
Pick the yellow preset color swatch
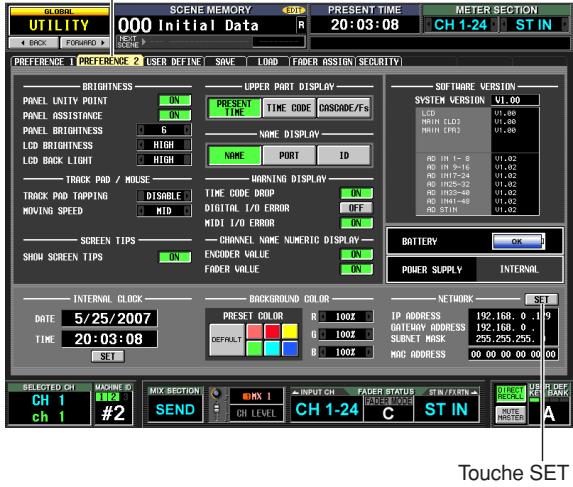[290, 332]
